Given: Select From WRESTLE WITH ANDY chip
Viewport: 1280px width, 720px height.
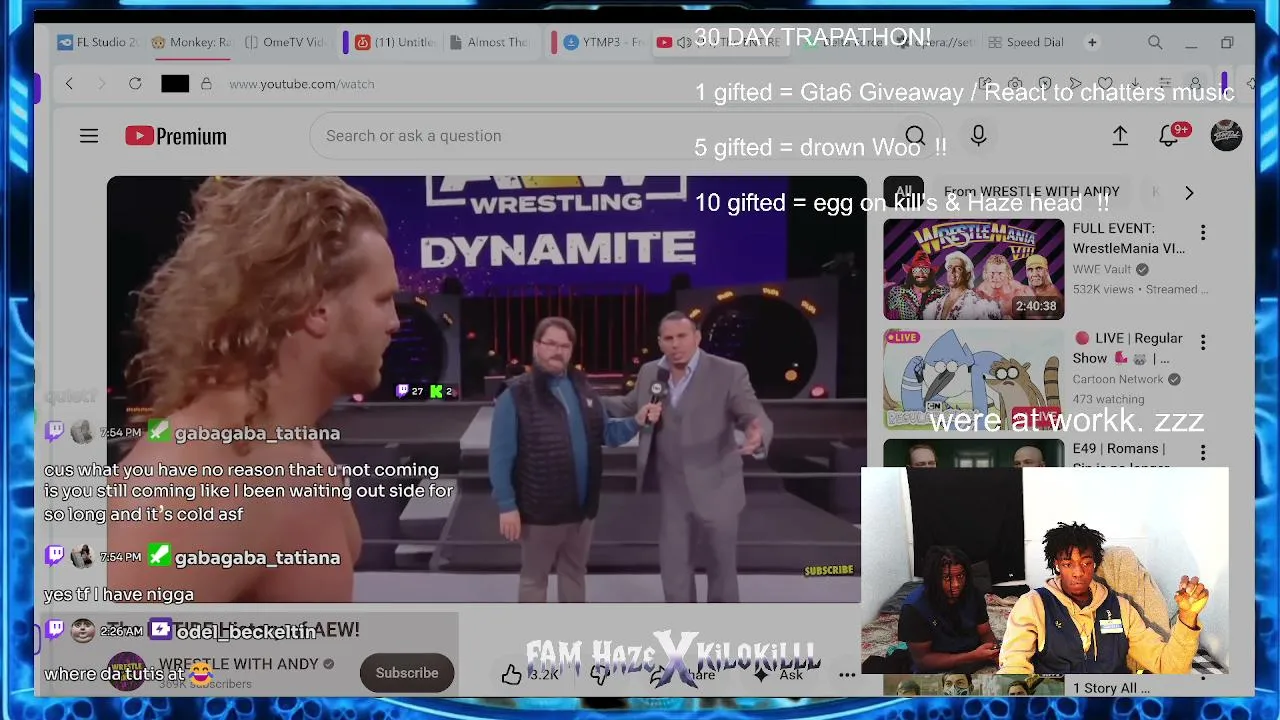Looking at the screenshot, I should (x=1032, y=192).
